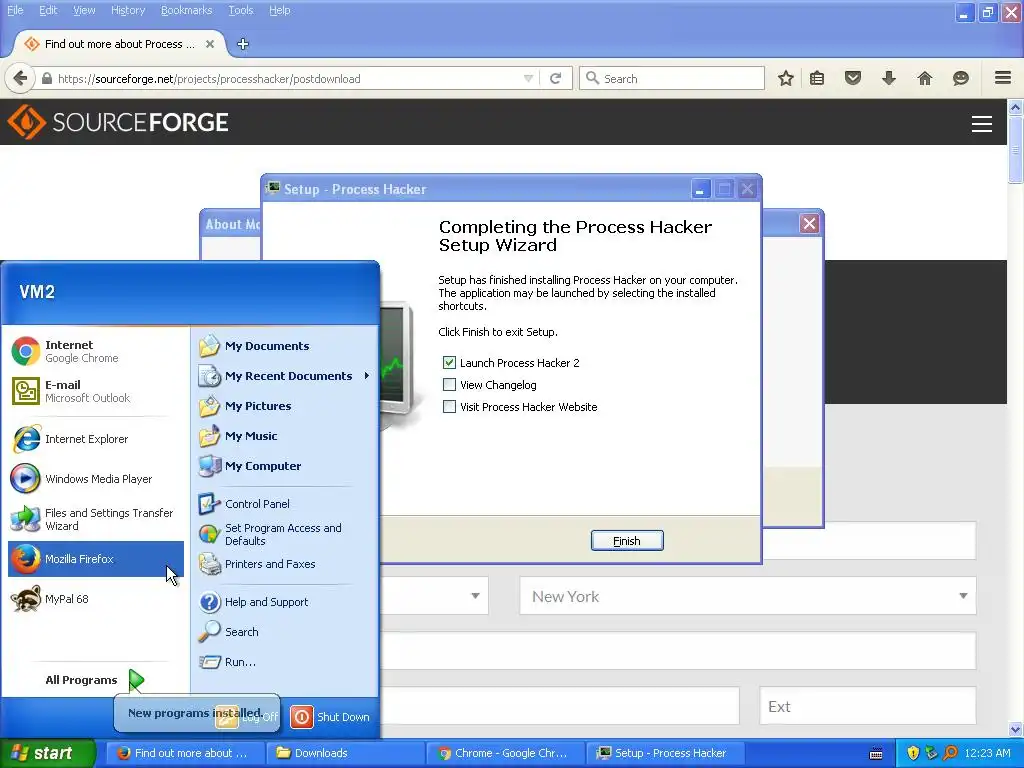Click the chat smiley icon in toolbar

[961, 78]
